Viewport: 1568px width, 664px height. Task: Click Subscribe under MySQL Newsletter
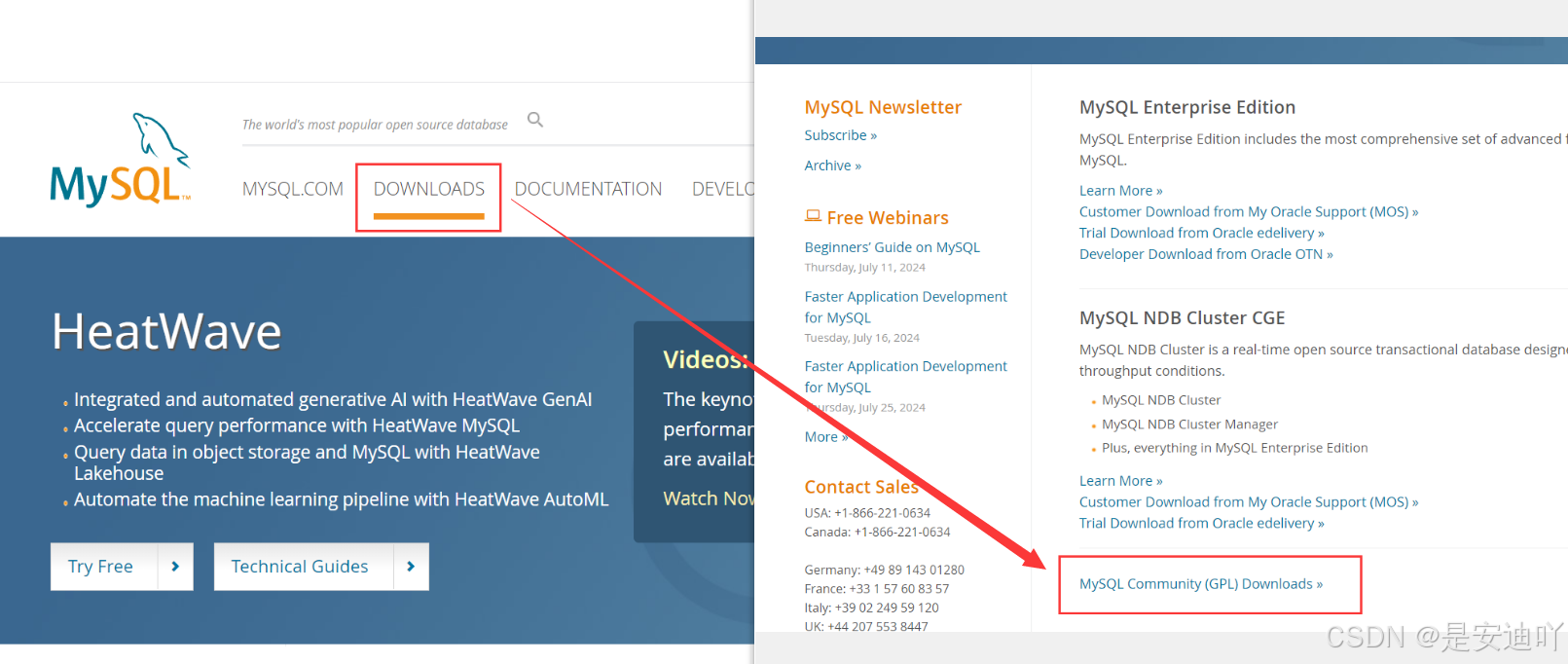pos(841,135)
